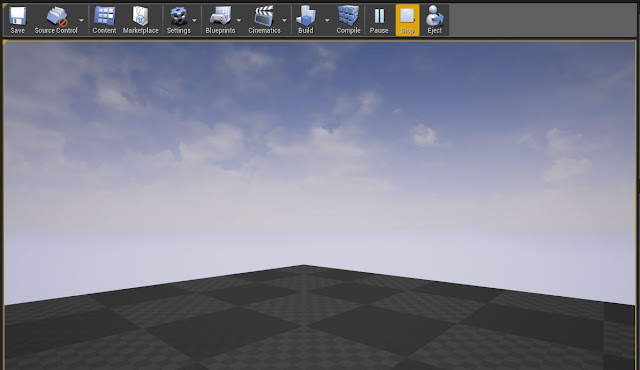Click the Save toolbar icon
This screenshot has width=640, height=370.
click(x=18, y=20)
